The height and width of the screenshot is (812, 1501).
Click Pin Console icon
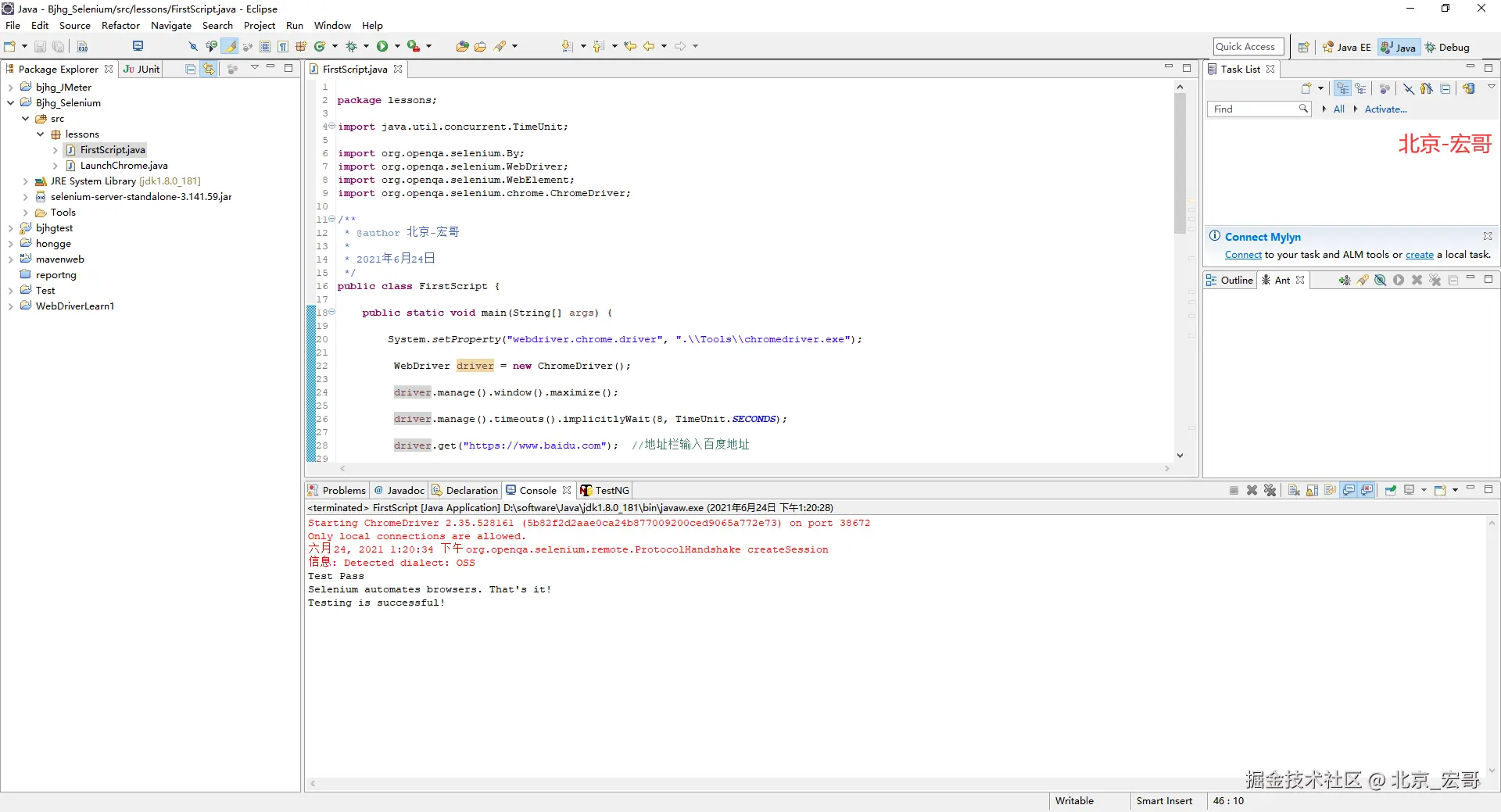(1391, 491)
